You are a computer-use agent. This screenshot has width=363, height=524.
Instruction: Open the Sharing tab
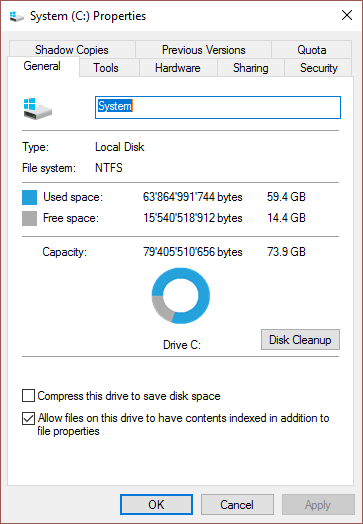click(x=251, y=68)
